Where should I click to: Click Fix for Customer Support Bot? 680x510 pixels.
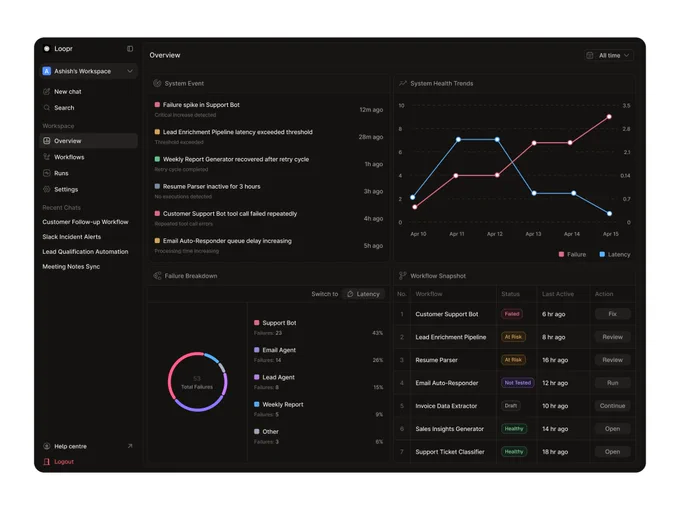[x=612, y=314]
